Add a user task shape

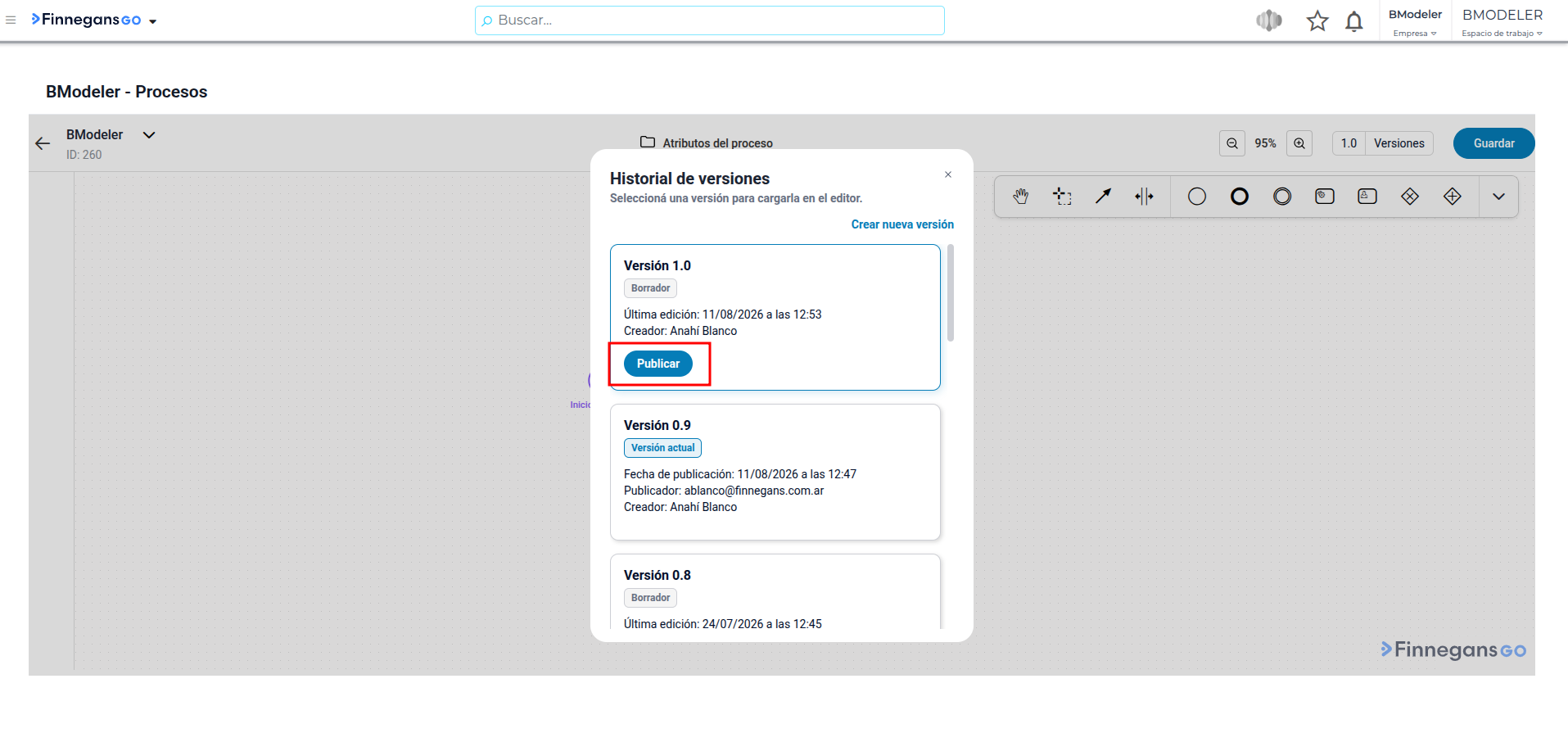click(1367, 197)
